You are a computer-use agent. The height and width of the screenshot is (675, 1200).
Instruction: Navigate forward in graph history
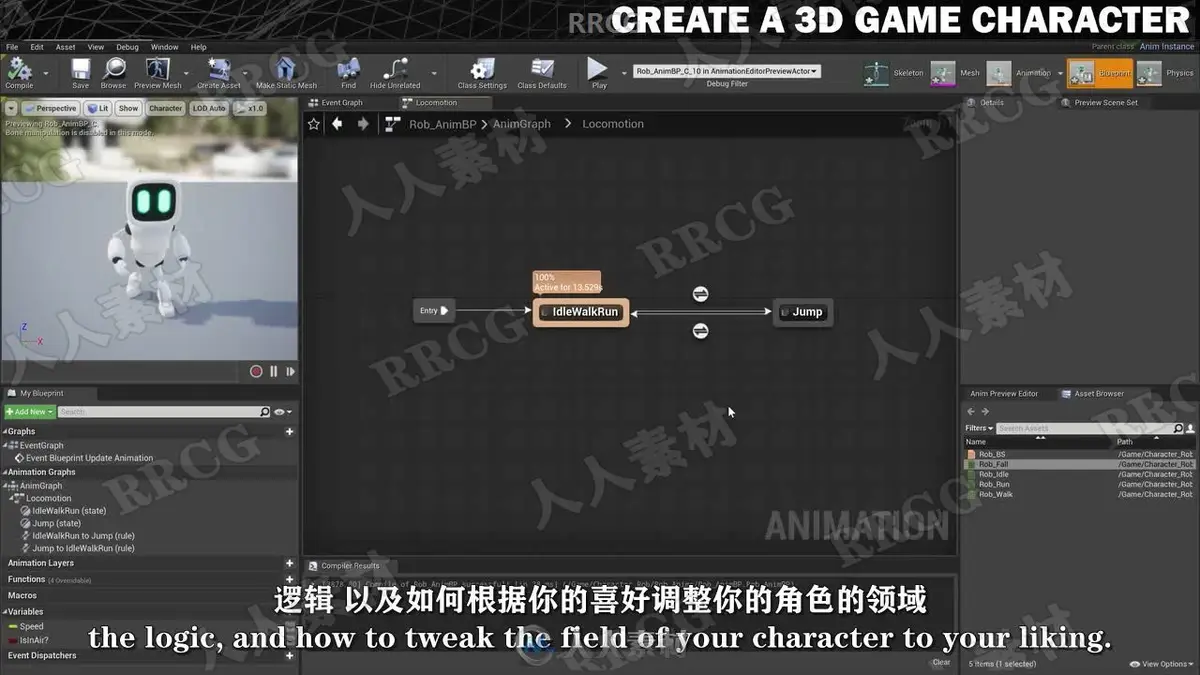tap(363, 124)
